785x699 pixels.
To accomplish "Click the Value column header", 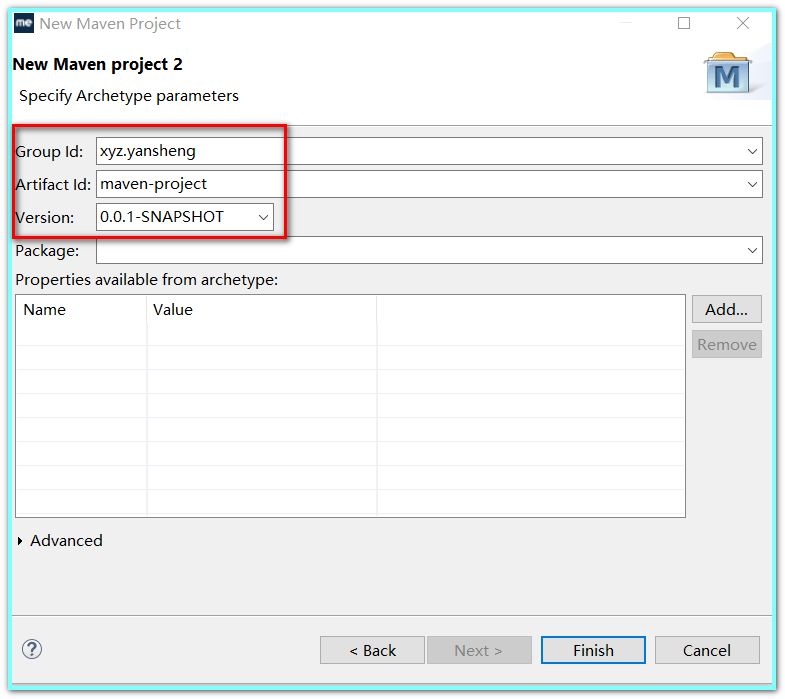I will click(262, 309).
